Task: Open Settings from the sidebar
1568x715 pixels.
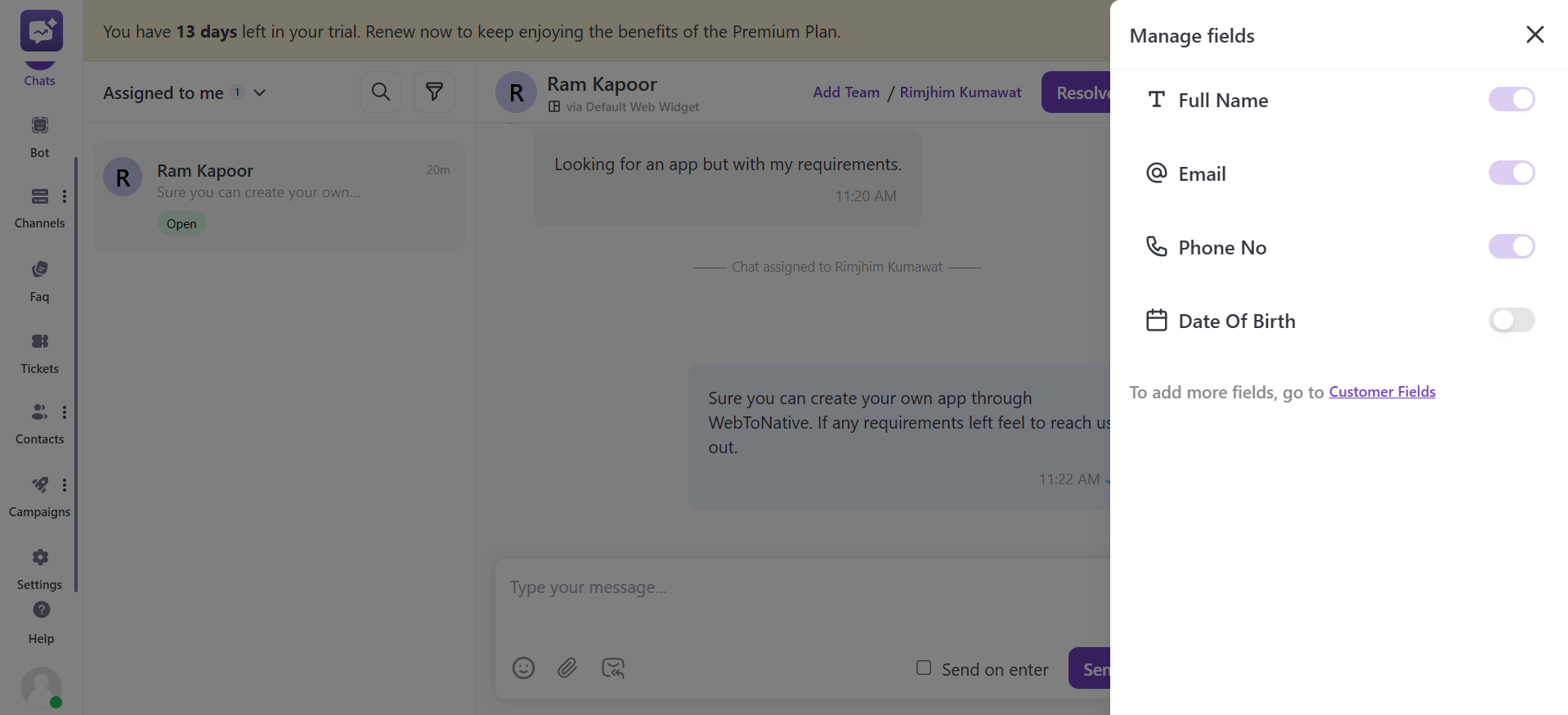Action: click(39, 568)
